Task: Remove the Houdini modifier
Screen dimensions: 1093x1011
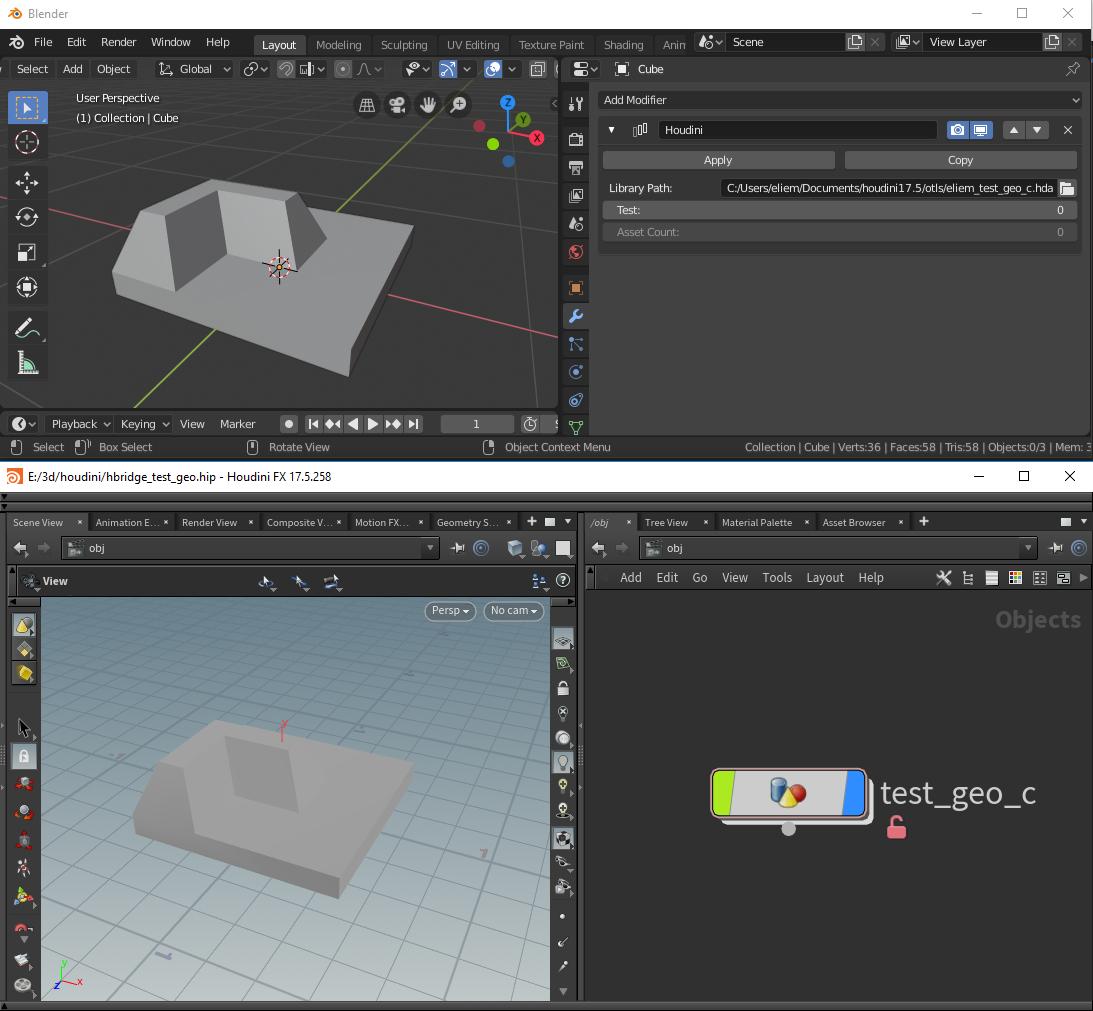Action: tap(1067, 130)
